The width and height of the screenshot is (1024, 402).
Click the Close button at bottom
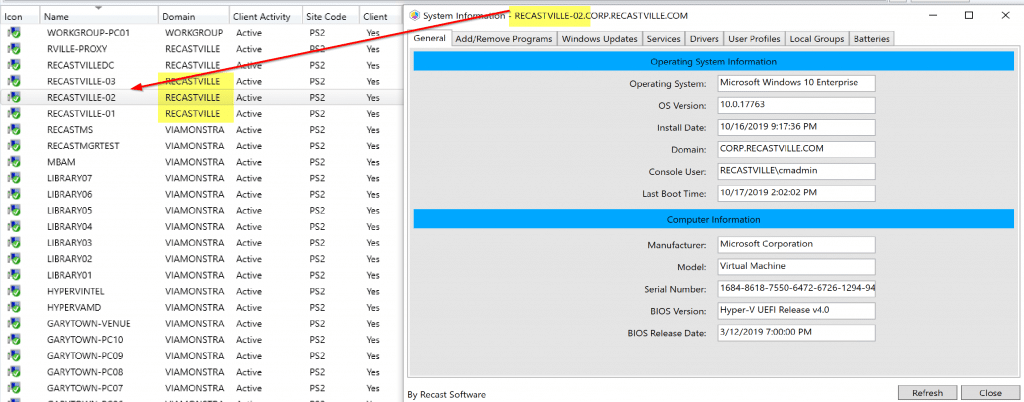coord(990,393)
